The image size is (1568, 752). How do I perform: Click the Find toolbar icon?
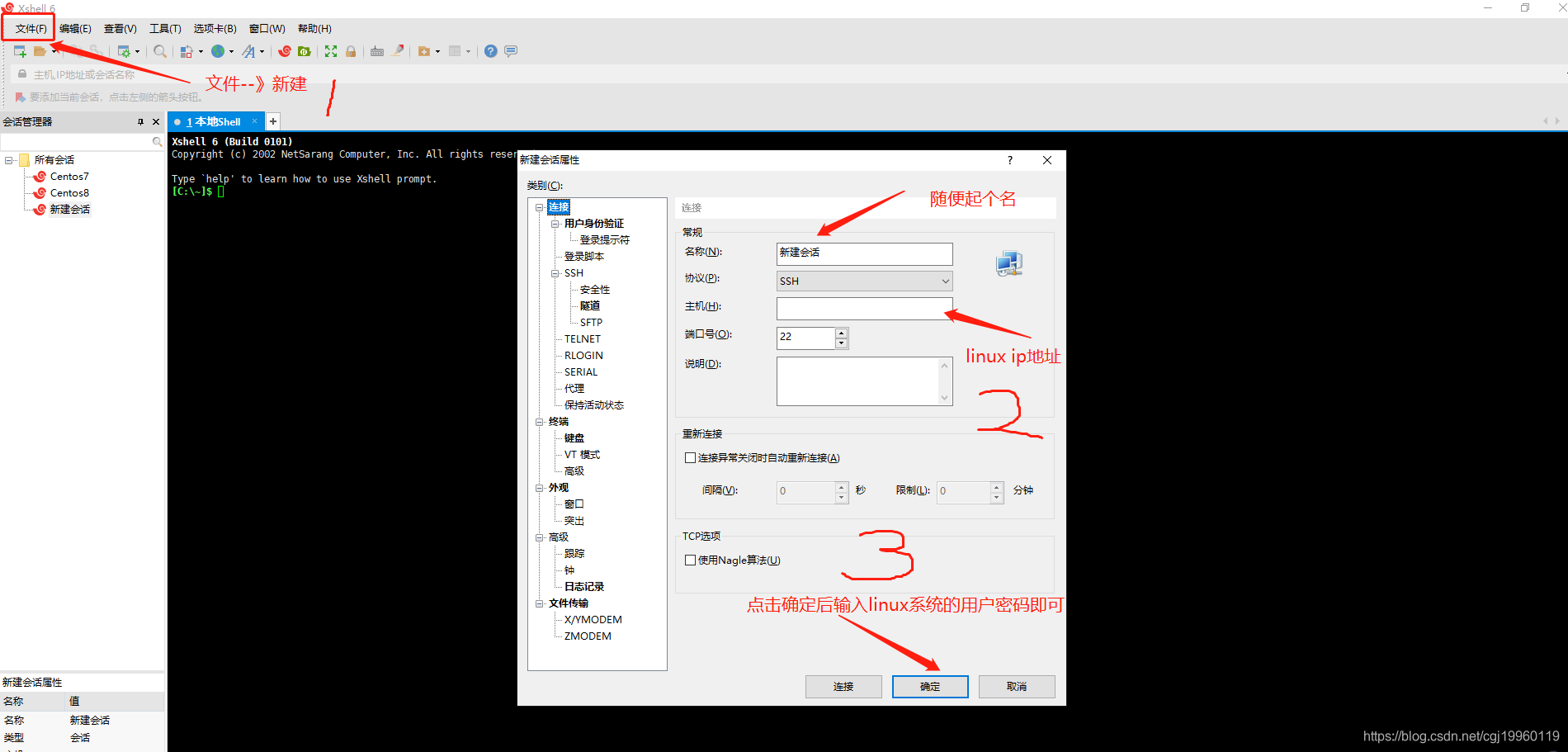tap(160, 51)
